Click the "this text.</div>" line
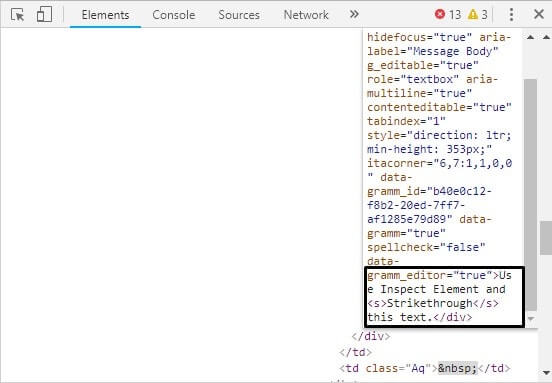This screenshot has width=552, height=383. click(419, 317)
